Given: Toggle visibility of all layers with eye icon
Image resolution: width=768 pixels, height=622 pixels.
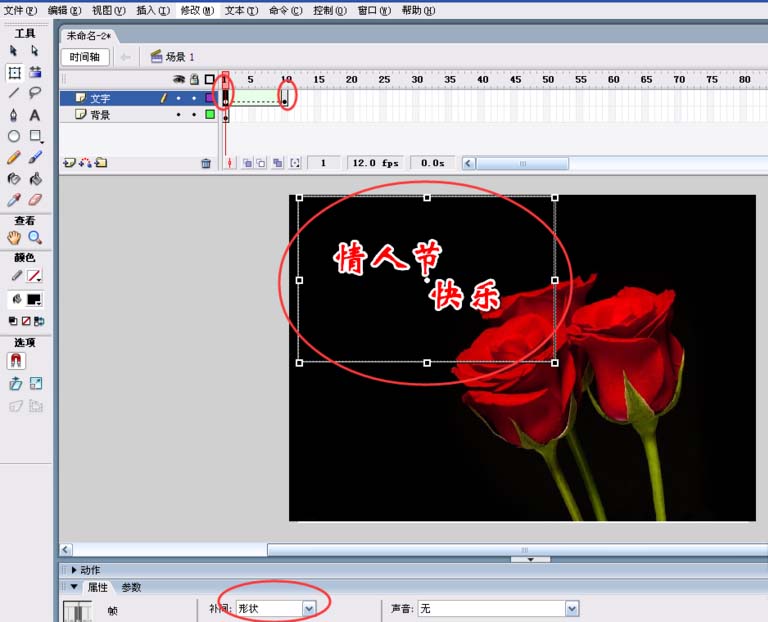Looking at the screenshot, I should pyautogui.click(x=179, y=79).
